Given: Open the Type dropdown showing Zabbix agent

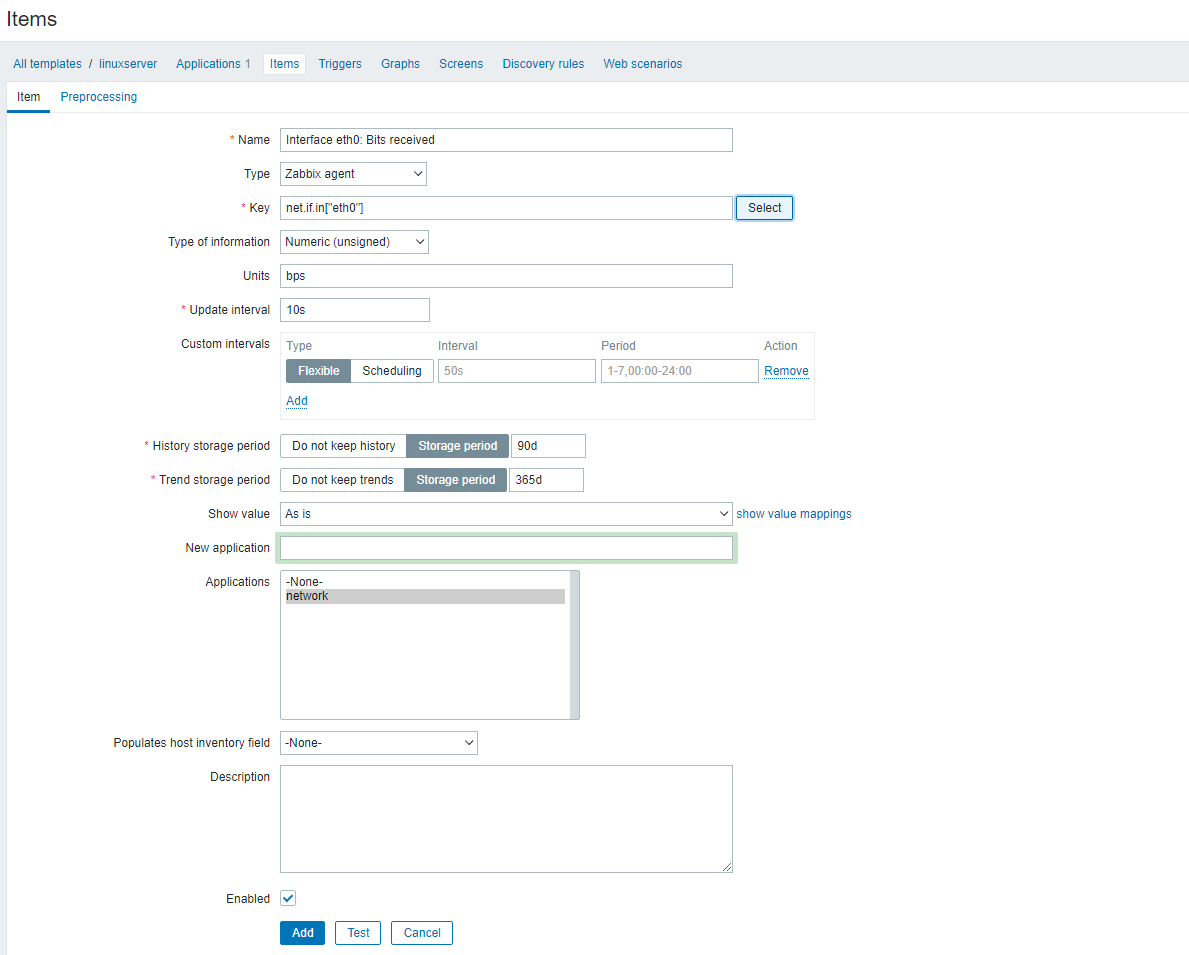Looking at the screenshot, I should tap(353, 174).
